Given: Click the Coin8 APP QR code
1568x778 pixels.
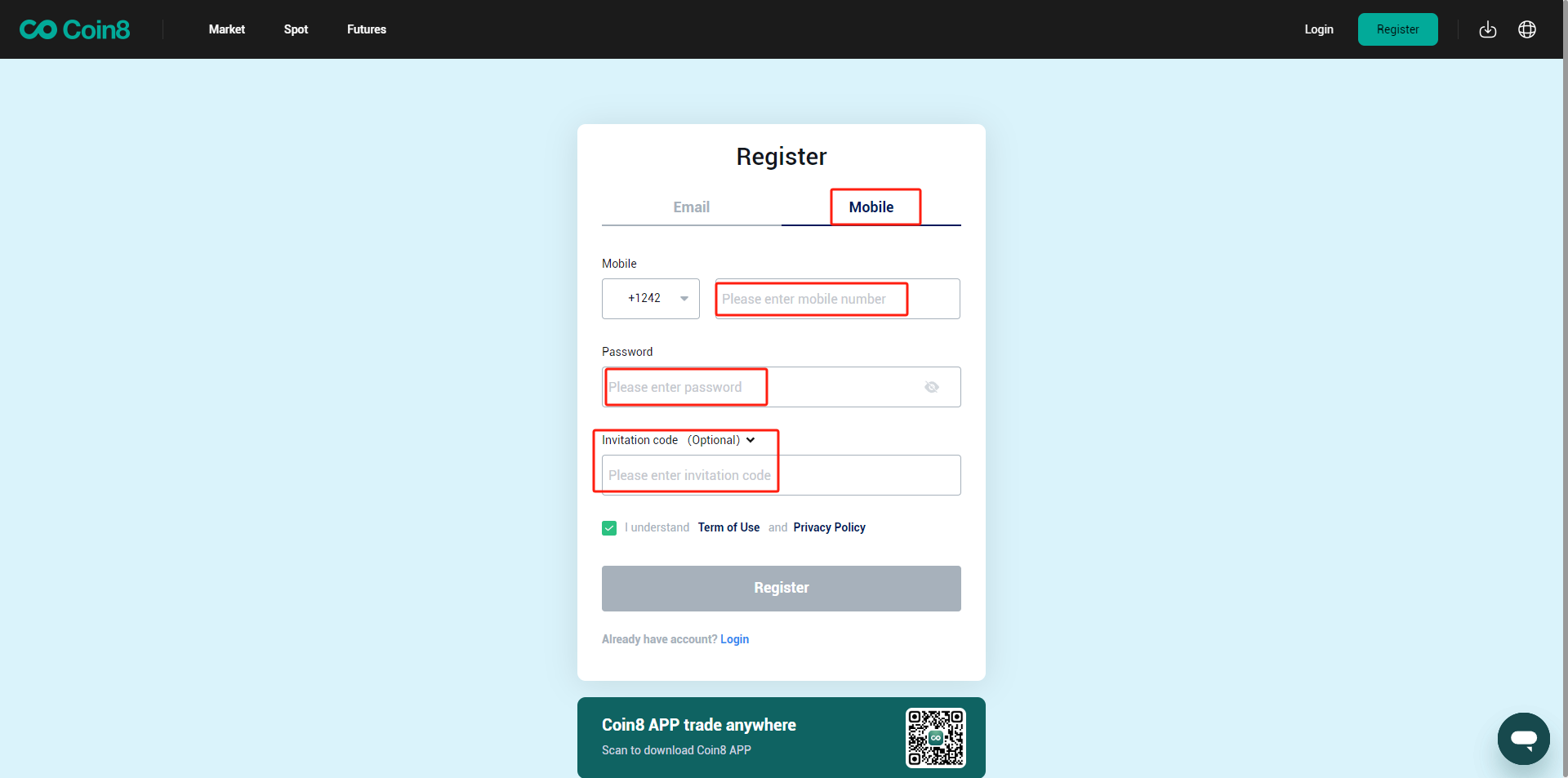Looking at the screenshot, I should tap(935, 737).
